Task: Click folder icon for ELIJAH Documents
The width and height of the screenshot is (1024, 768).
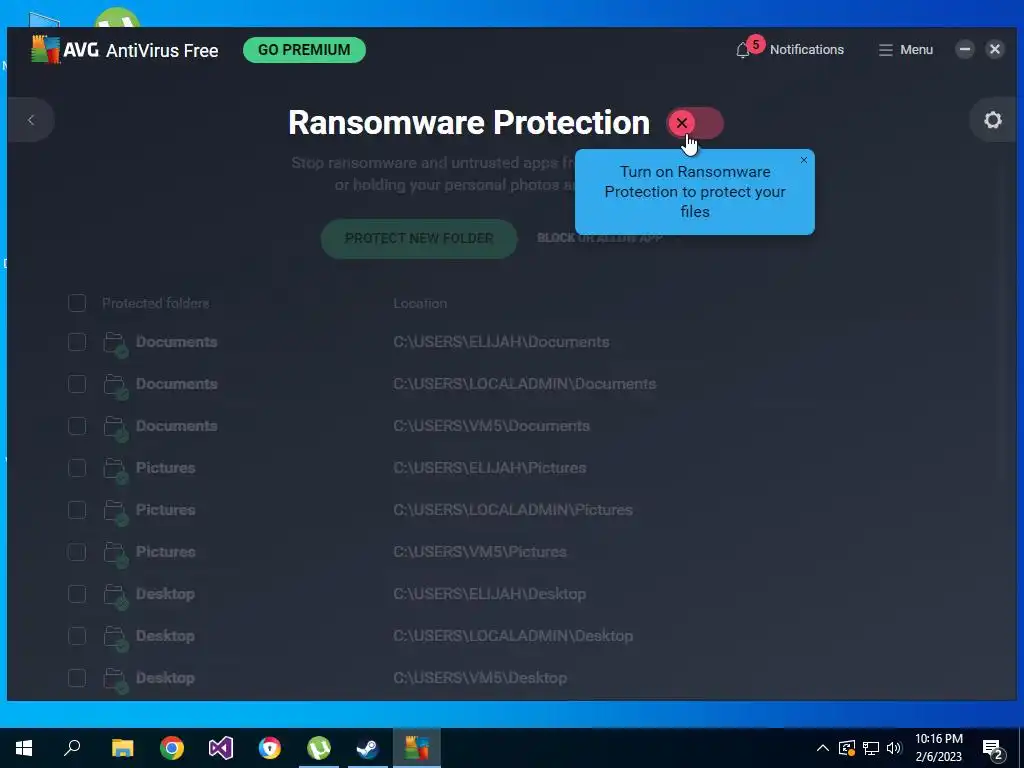Action: pos(116,344)
